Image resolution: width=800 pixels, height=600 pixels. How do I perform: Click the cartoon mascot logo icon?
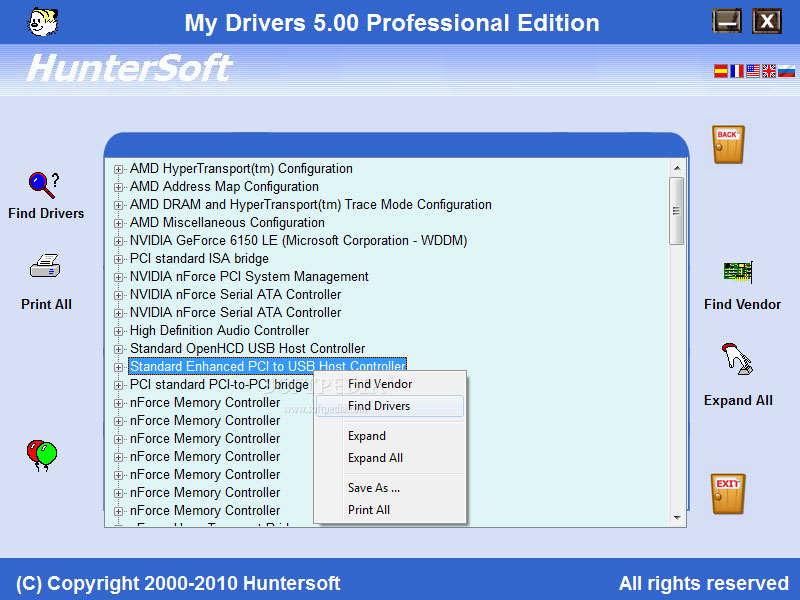pos(43,21)
